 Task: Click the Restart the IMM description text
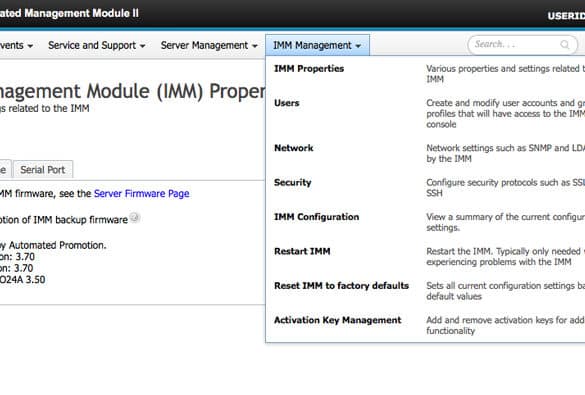tap(506, 257)
